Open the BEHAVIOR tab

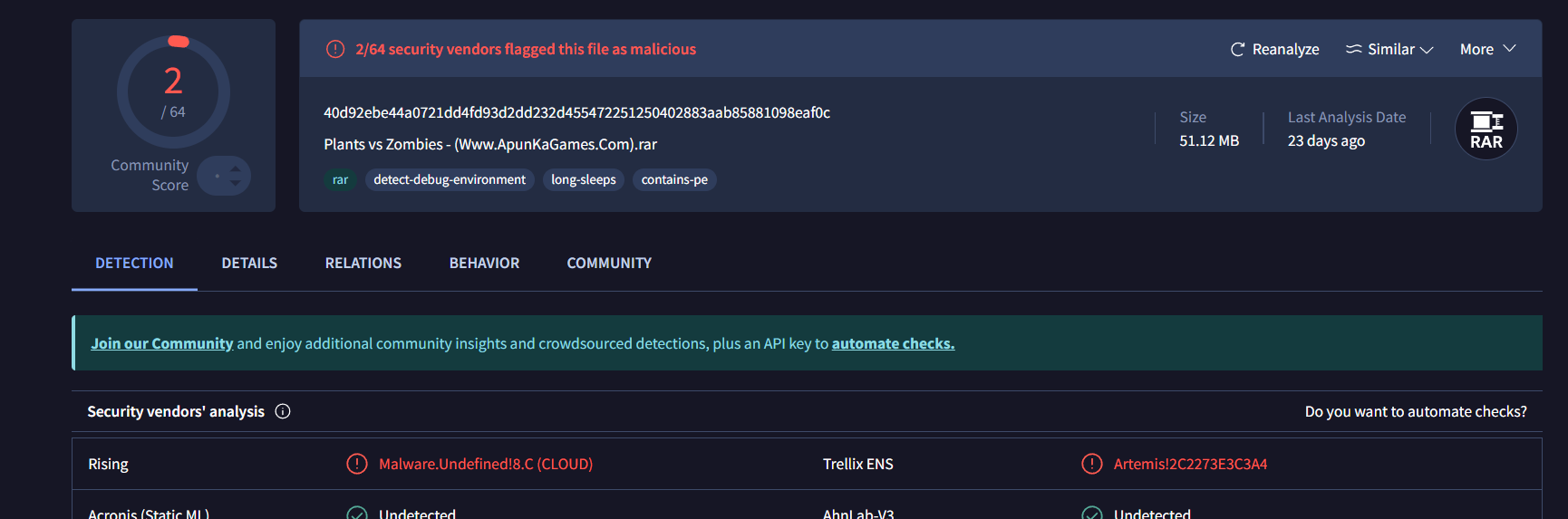(484, 263)
